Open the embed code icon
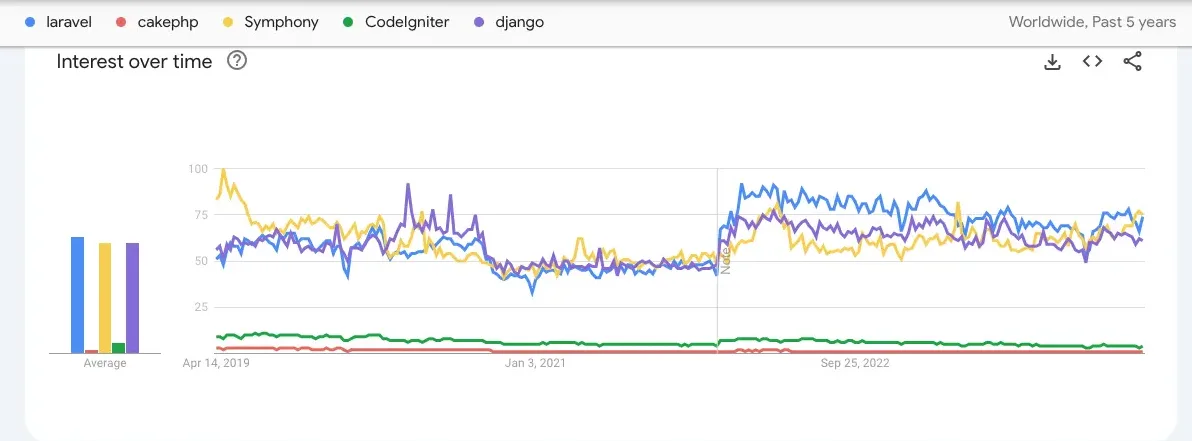 tap(1092, 62)
